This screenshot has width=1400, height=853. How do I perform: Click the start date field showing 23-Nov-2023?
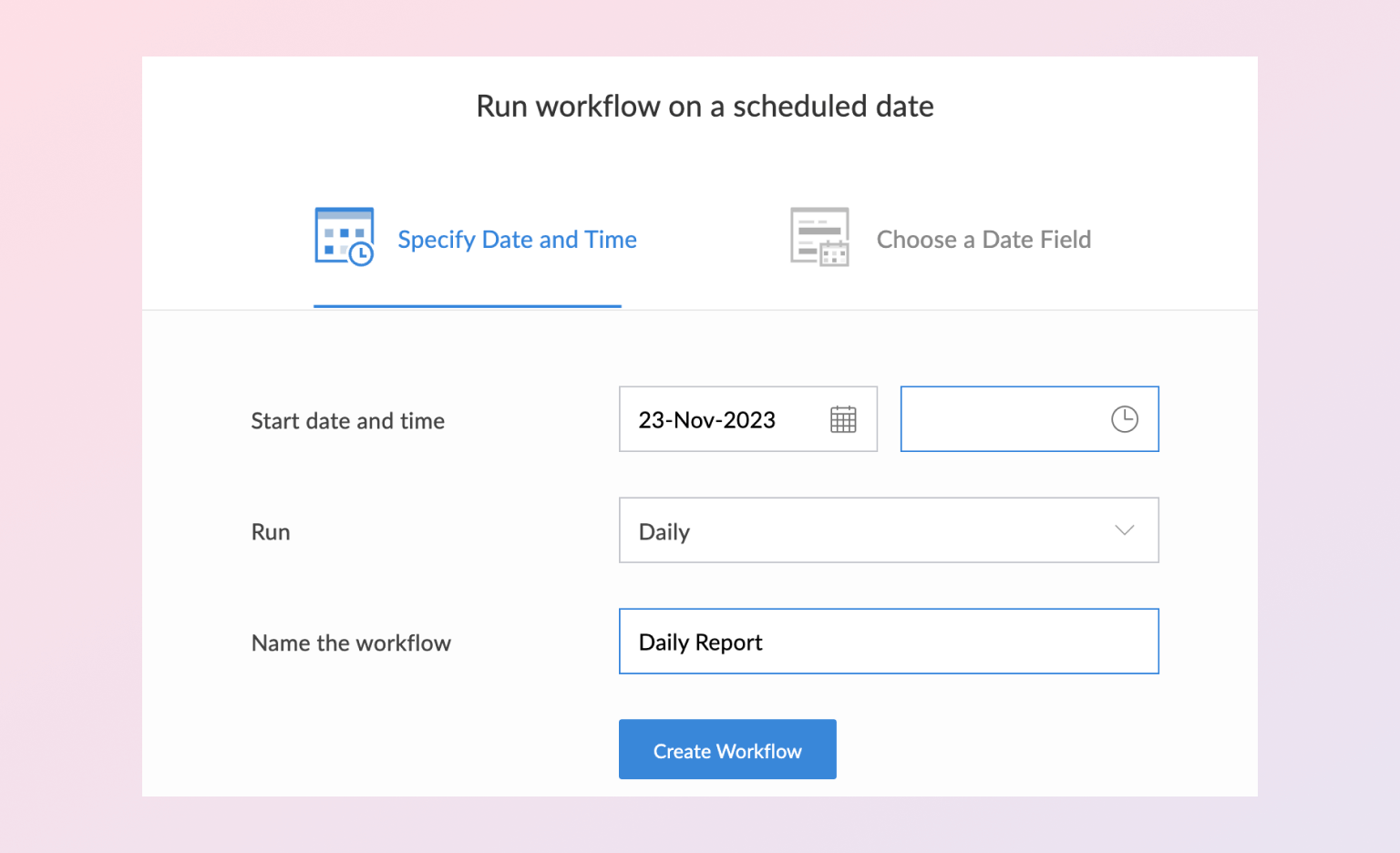click(x=720, y=419)
